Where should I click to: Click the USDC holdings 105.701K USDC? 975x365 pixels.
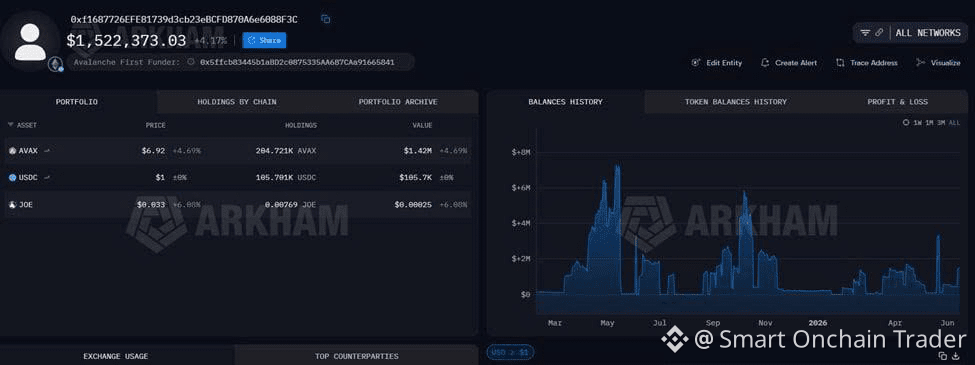click(286, 178)
